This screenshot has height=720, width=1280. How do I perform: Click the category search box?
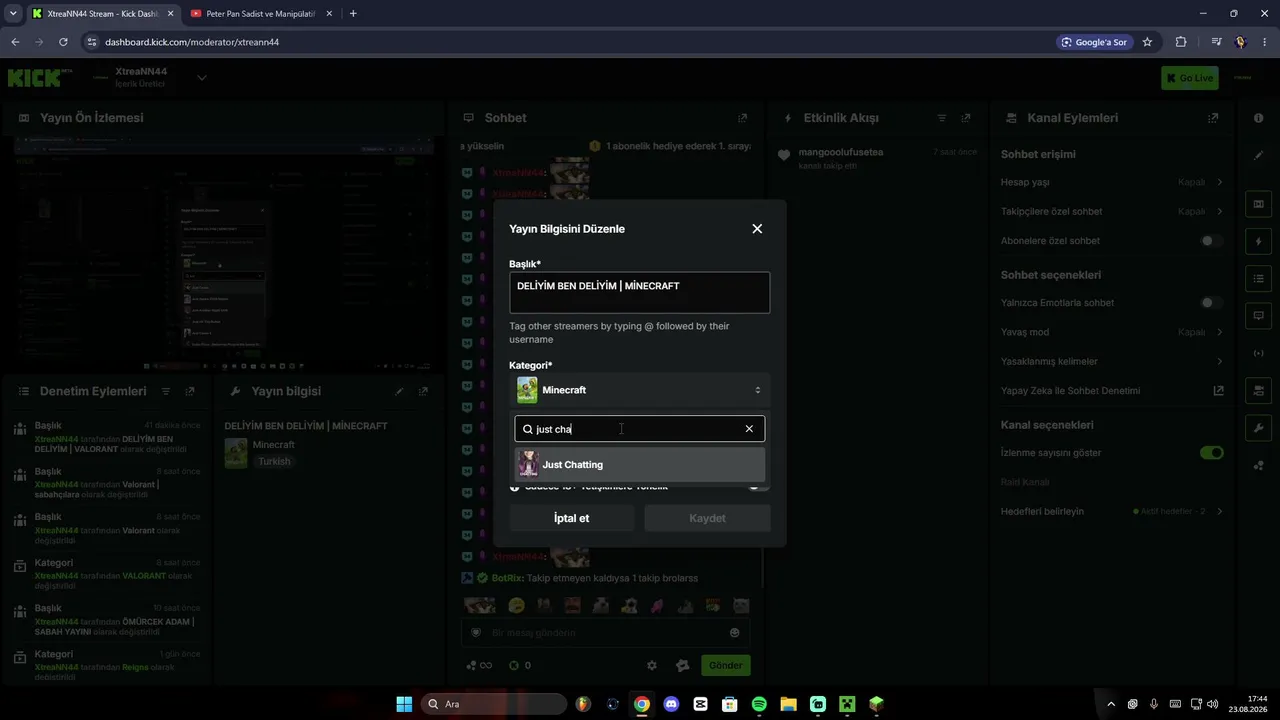coord(639,429)
